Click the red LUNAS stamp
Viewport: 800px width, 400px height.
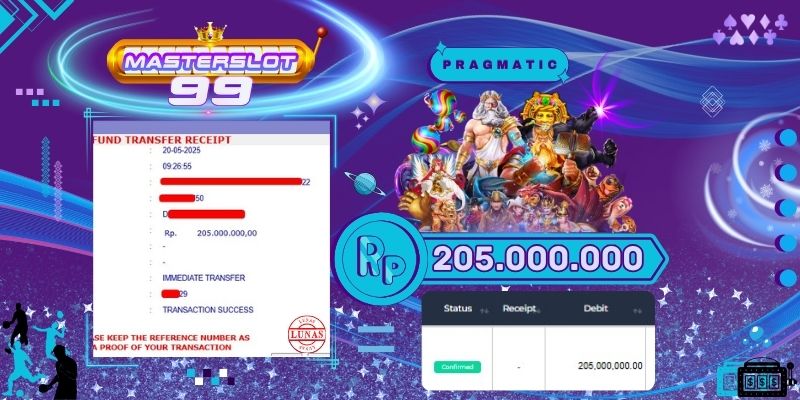pos(306,335)
